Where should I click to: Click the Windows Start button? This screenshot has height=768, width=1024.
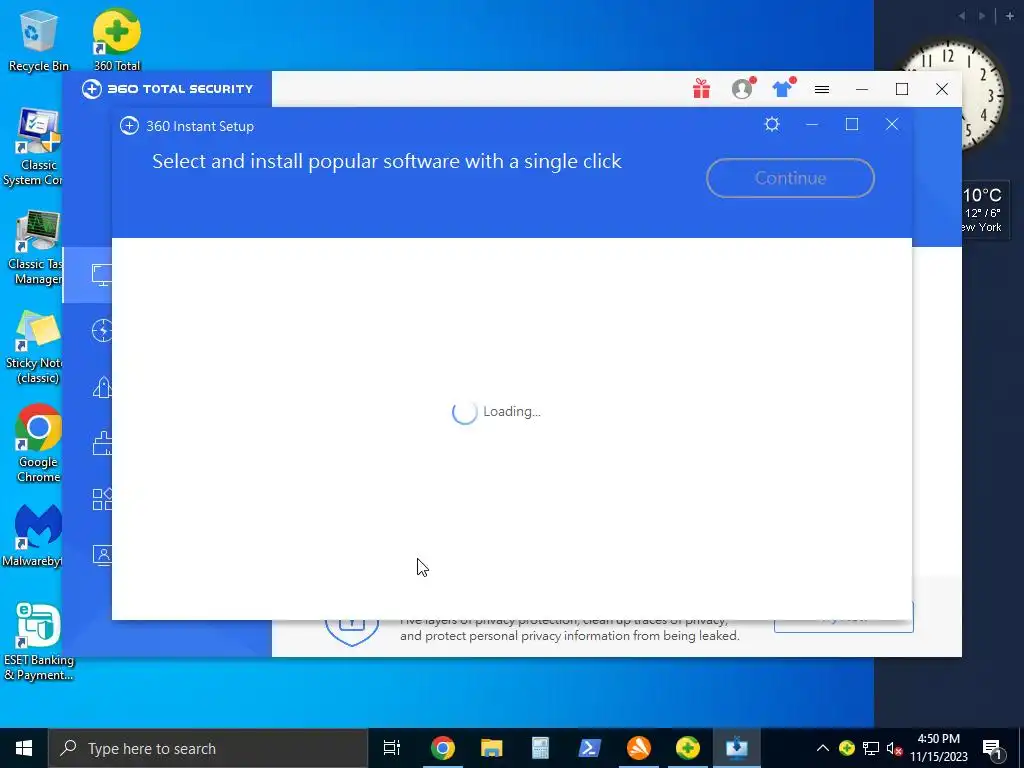pos(24,748)
